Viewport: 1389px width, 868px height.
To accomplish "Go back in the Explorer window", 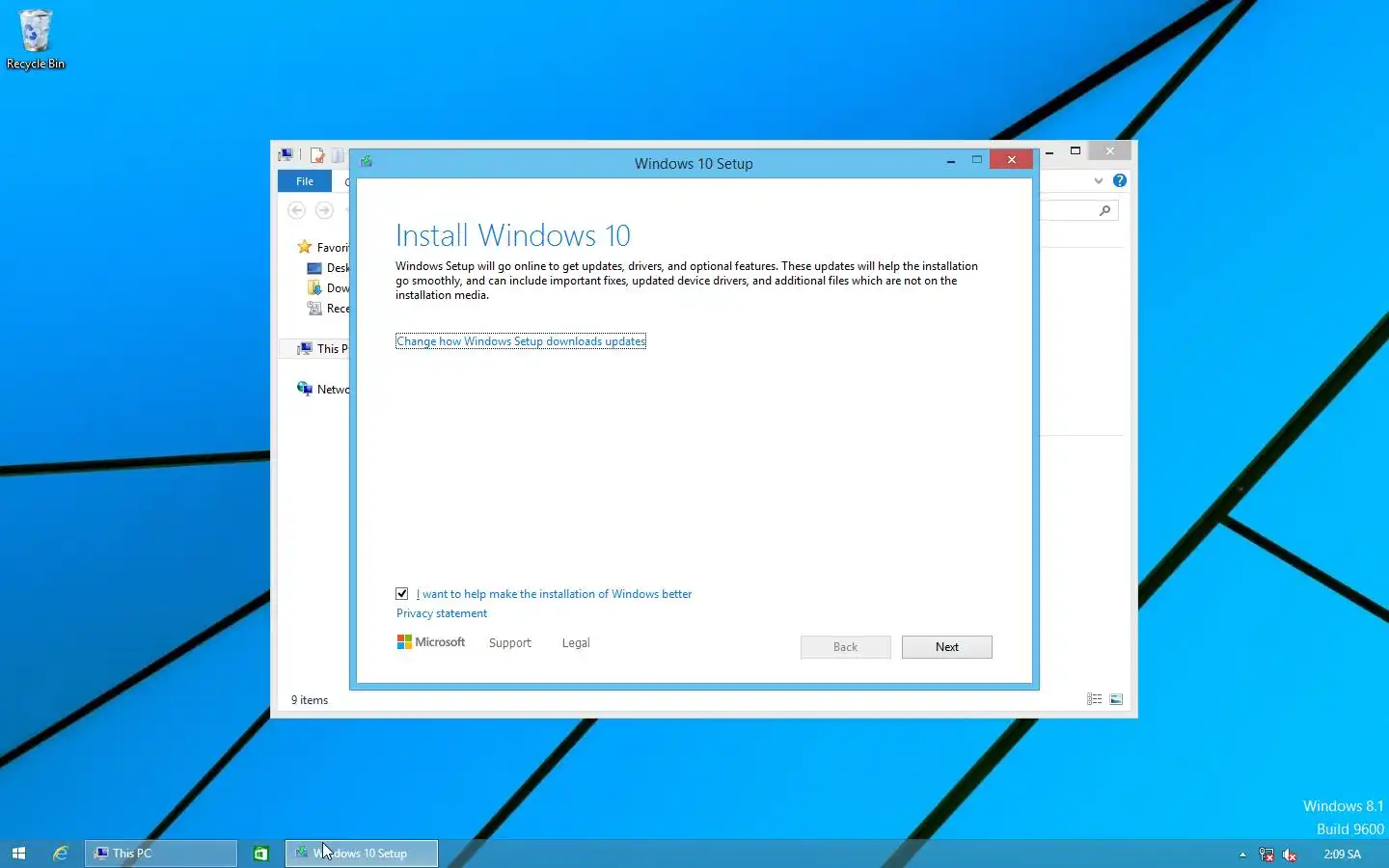I will point(297,210).
